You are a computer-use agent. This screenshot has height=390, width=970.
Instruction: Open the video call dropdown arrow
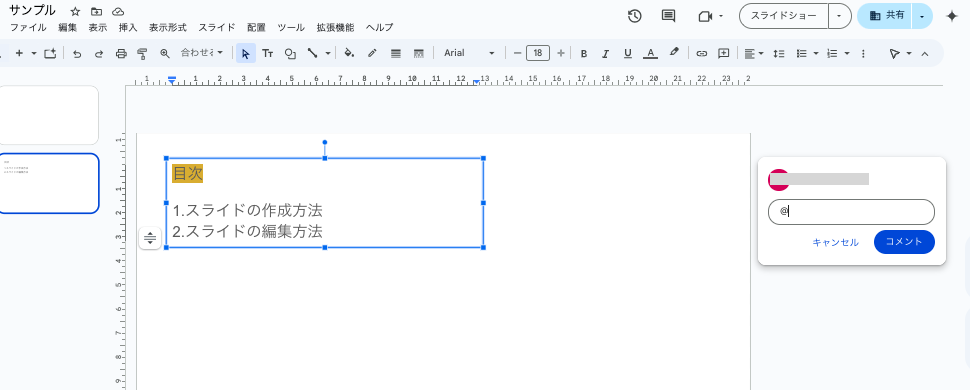(721, 16)
